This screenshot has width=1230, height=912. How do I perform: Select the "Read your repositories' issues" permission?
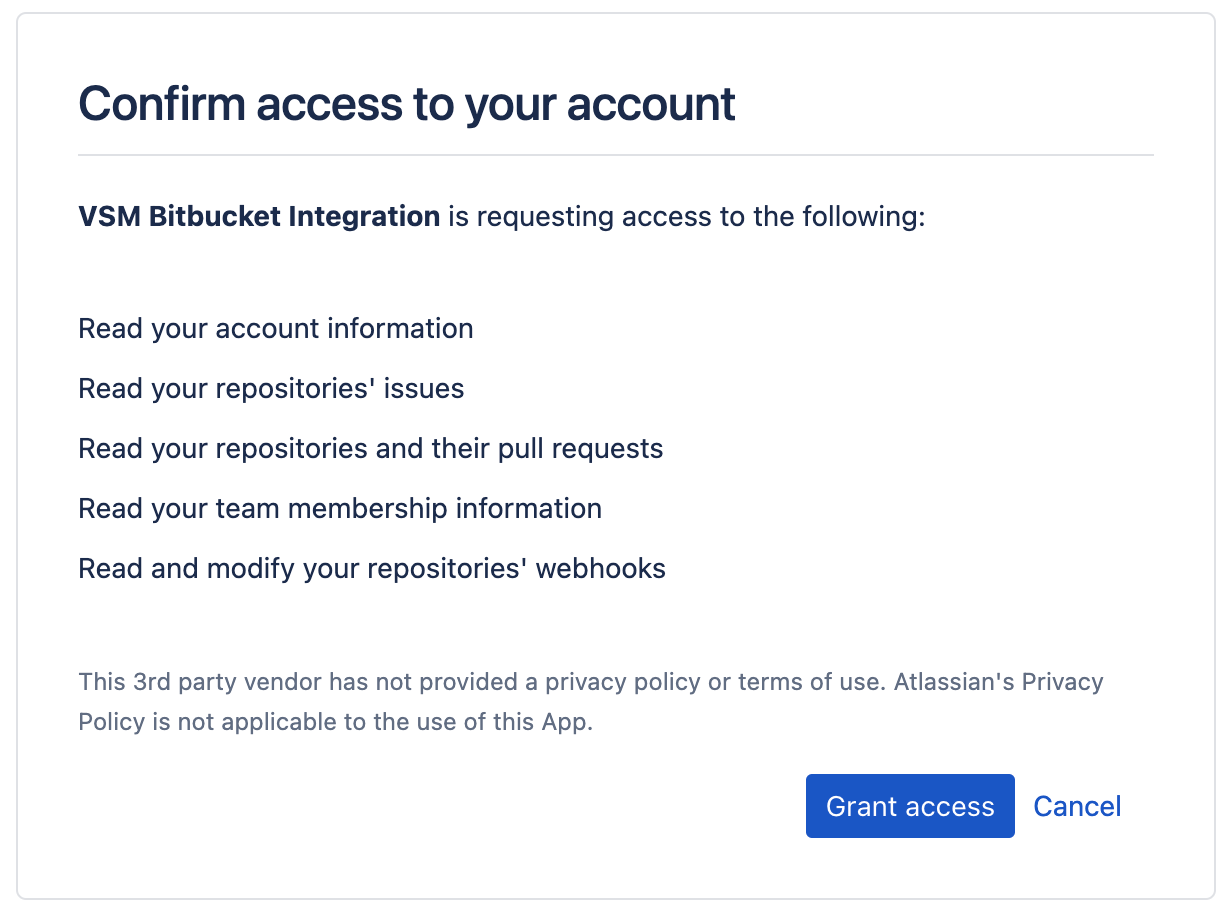(271, 388)
